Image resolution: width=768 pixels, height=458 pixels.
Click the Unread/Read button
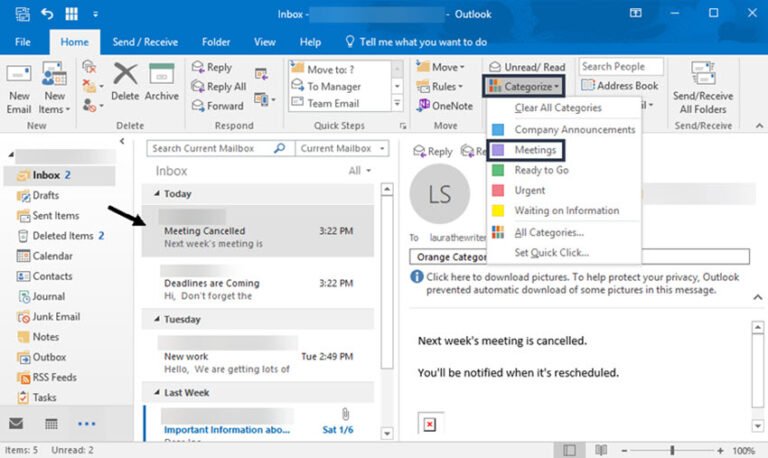528,67
